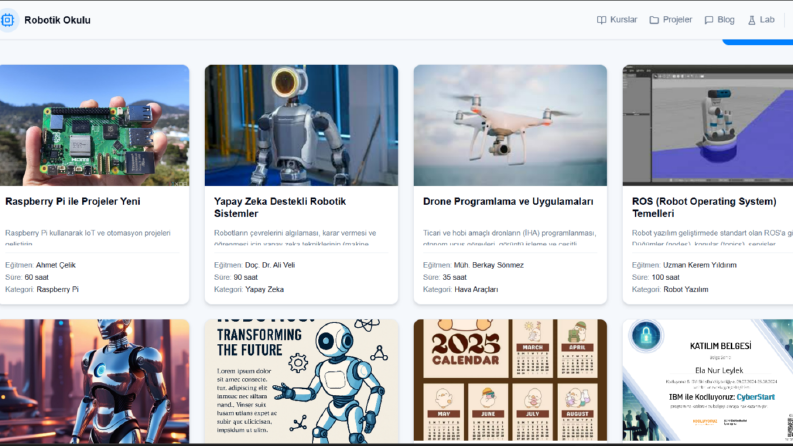Screen dimensions: 793x446
Task: Click the 35 saat duration text
Action: [x=454, y=277]
